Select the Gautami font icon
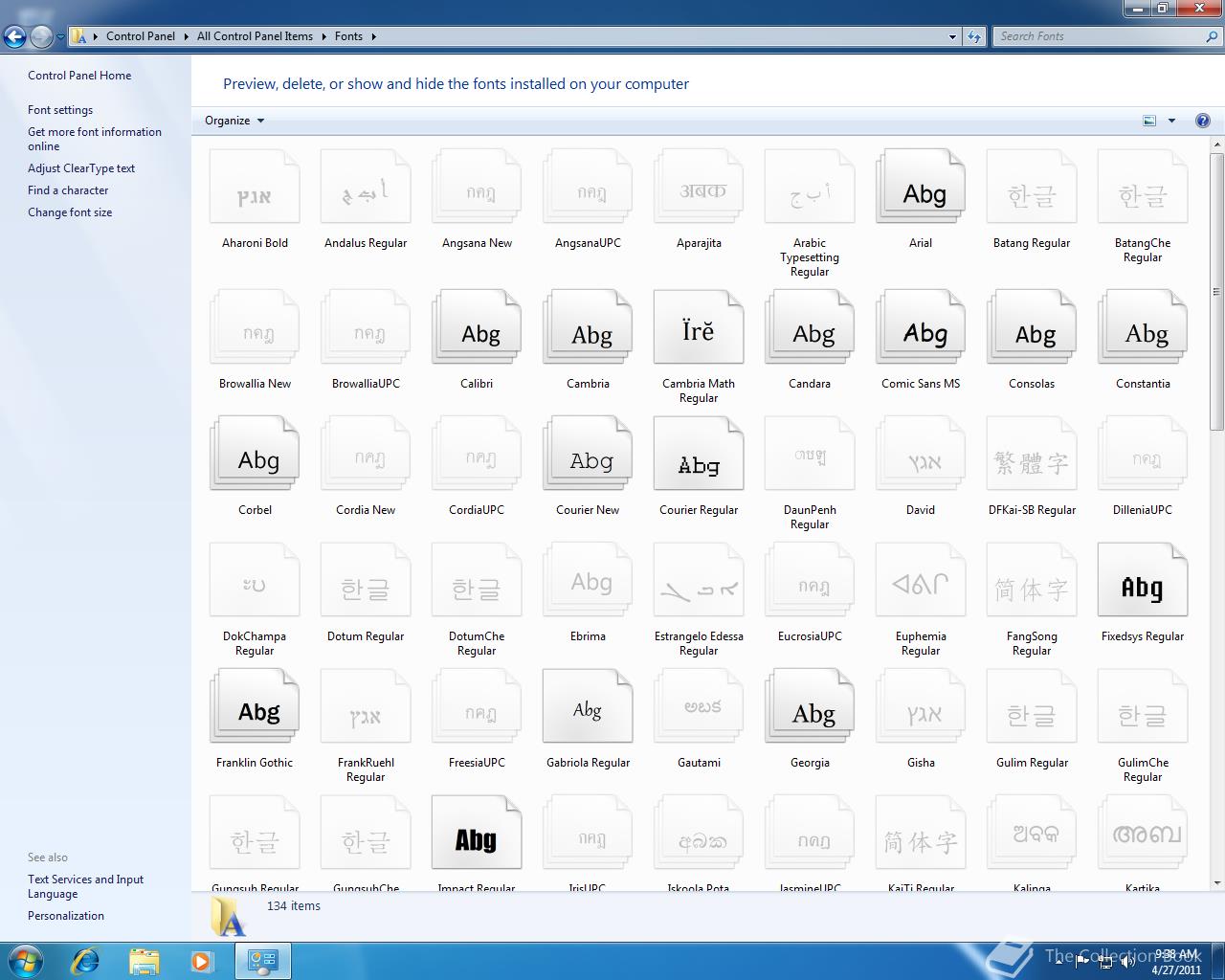 699,706
